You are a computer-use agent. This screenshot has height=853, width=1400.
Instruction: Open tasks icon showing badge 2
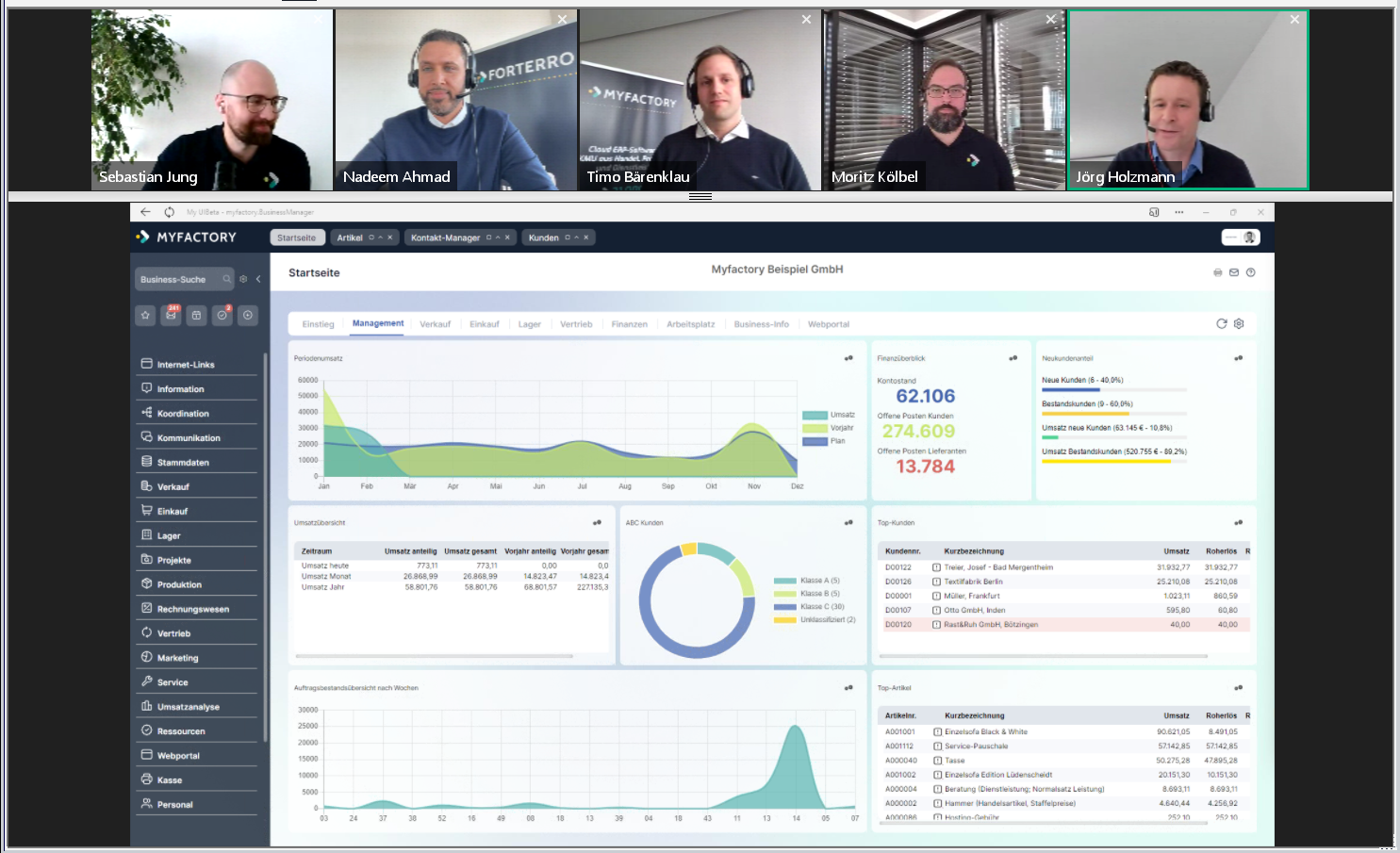[222, 316]
